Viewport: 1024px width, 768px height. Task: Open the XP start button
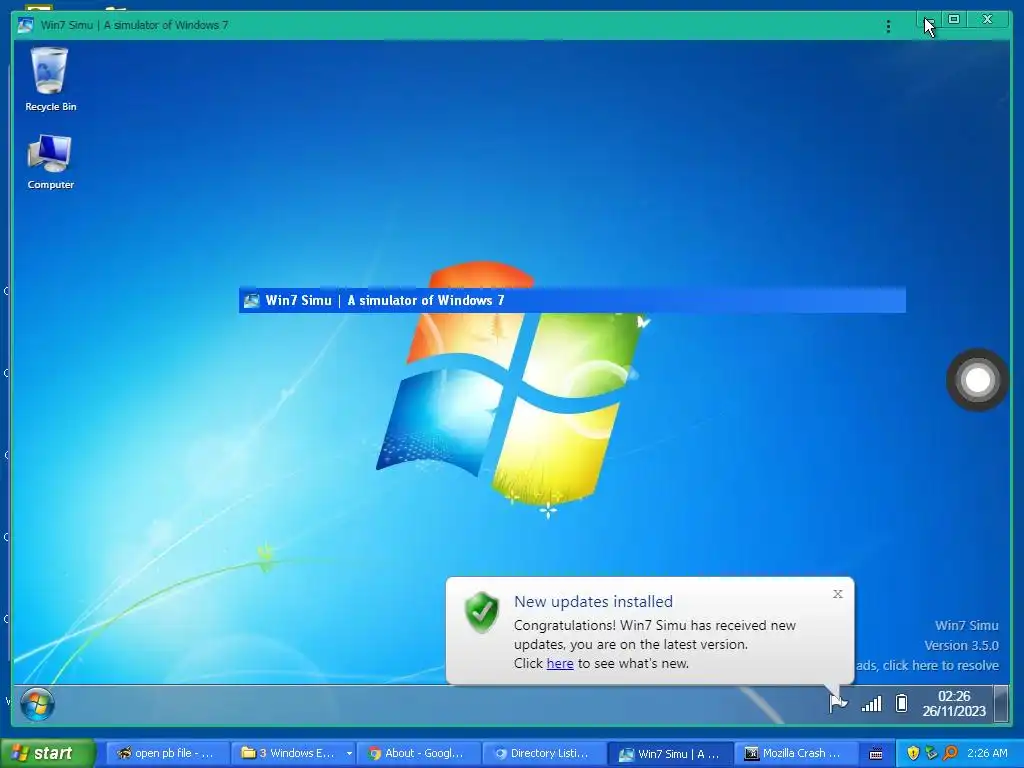(x=48, y=753)
